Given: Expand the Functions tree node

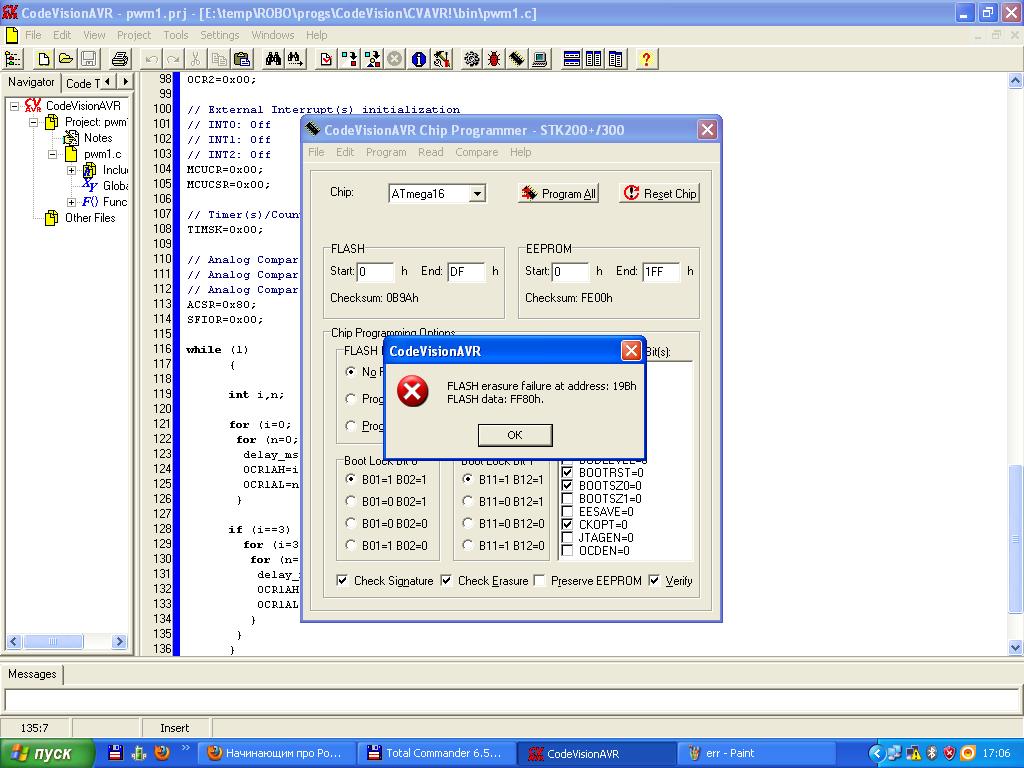Looking at the screenshot, I should pos(71,202).
